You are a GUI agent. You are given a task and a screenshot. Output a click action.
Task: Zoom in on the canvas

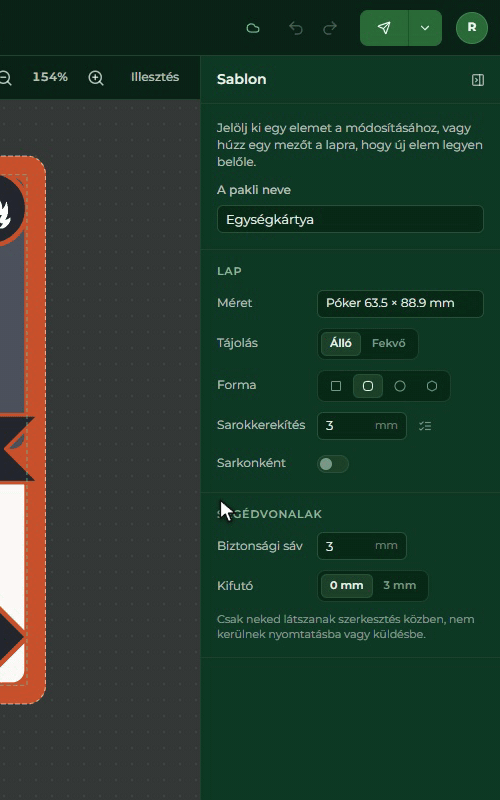96,78
